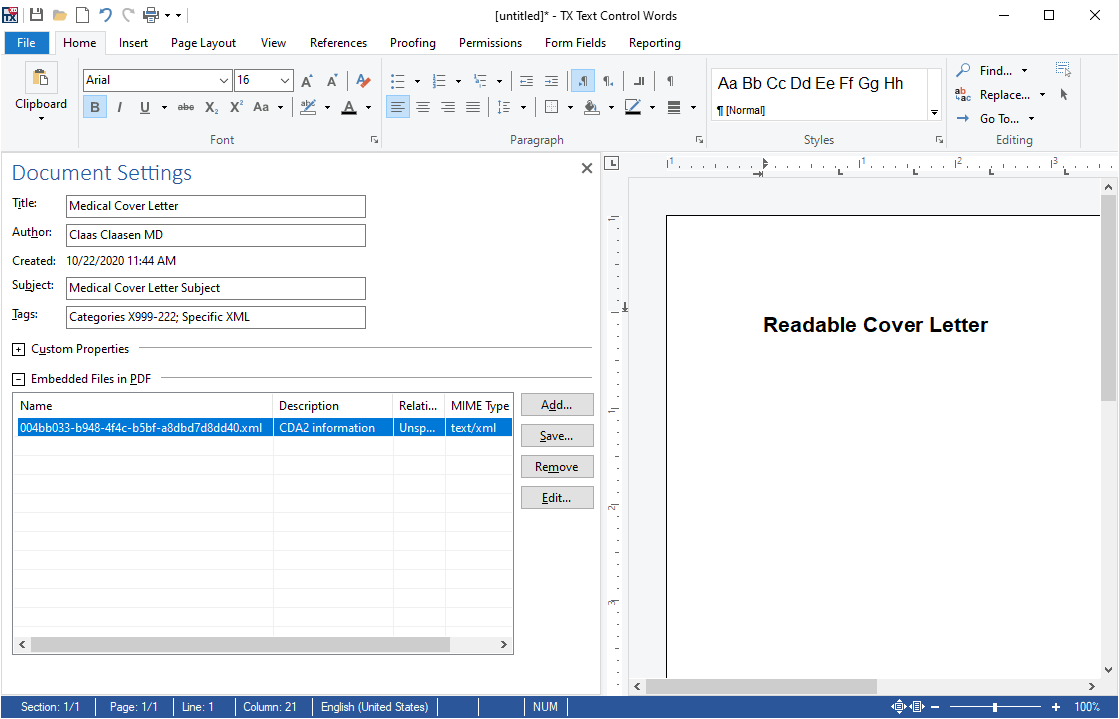Click the Print icon in quick access toolbar
1119x719 pixels.
151,15
